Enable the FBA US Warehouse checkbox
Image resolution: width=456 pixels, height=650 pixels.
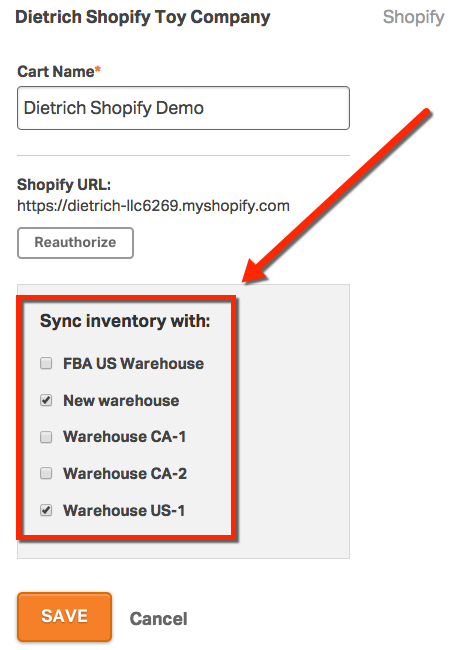click(46, 364)
